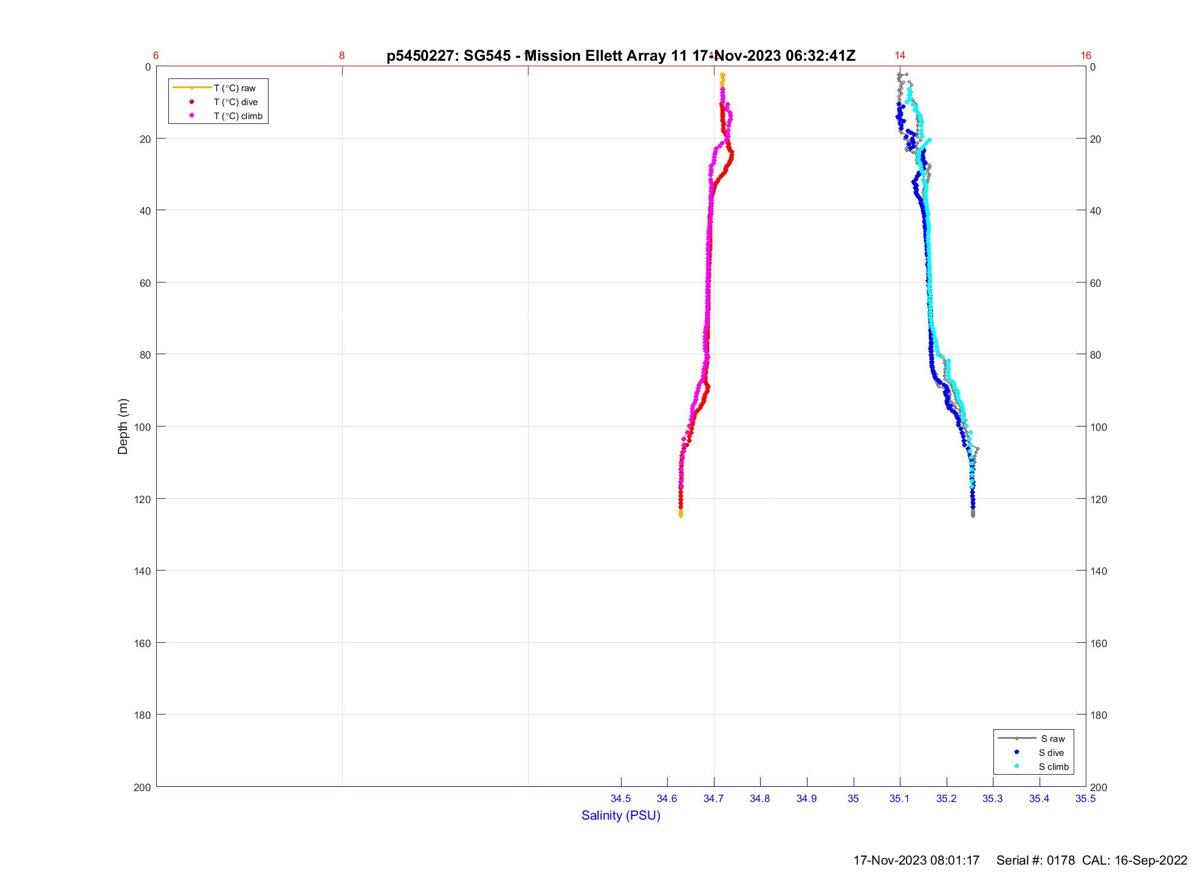Click the red temperature tick label 6
The image size is (1200, 885).
tap(157, 56)
